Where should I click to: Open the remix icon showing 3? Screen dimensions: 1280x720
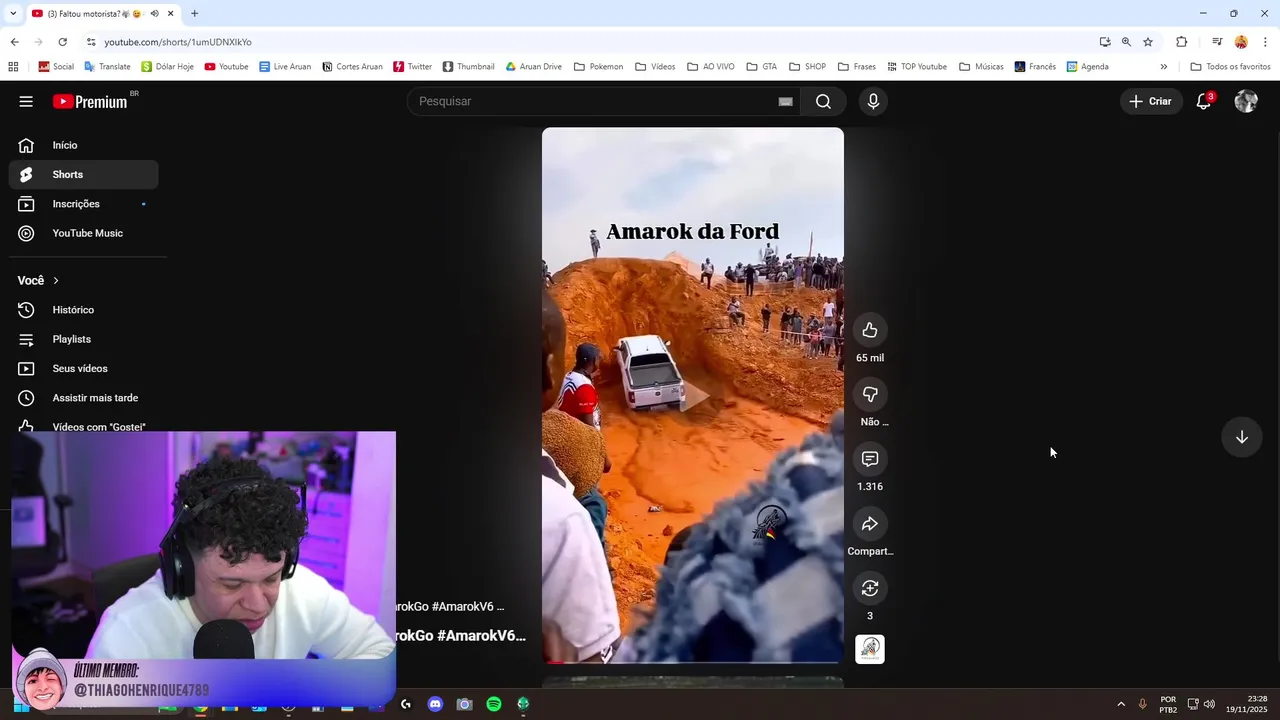870,588
